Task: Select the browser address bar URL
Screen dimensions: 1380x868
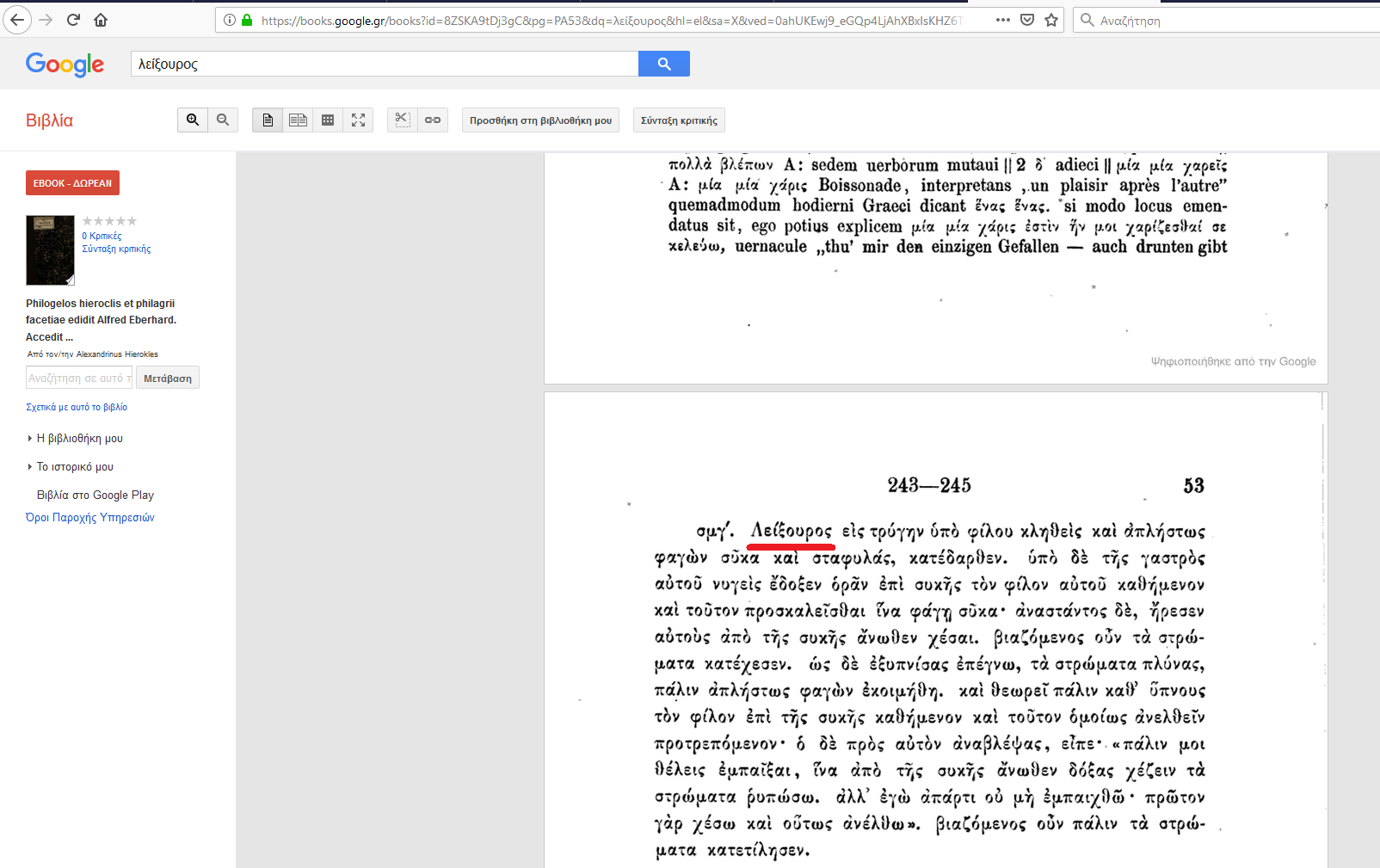Action: point(611,20)
